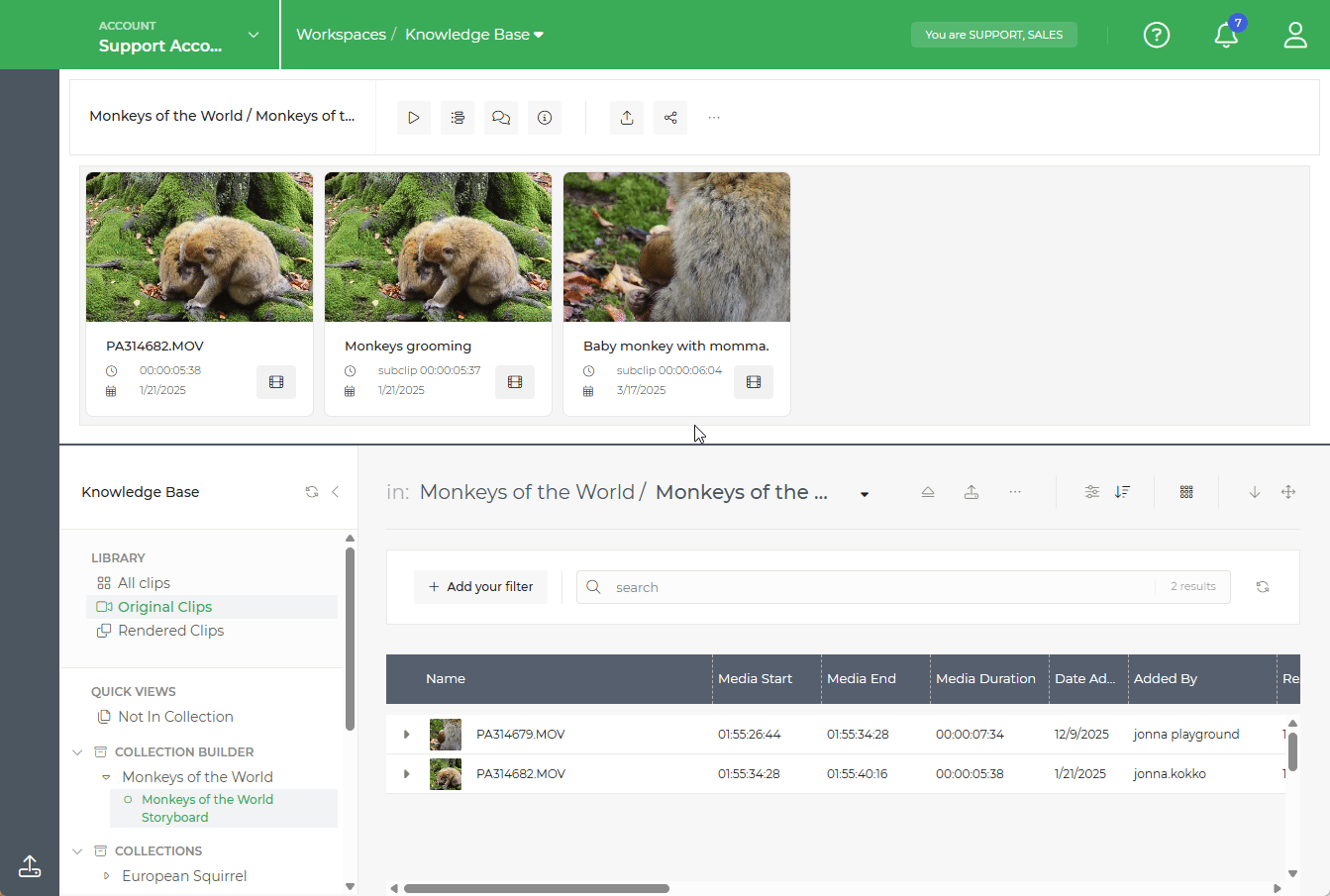Click Add your filter button
Screen dimensions: 1330x896
[480, 587]
